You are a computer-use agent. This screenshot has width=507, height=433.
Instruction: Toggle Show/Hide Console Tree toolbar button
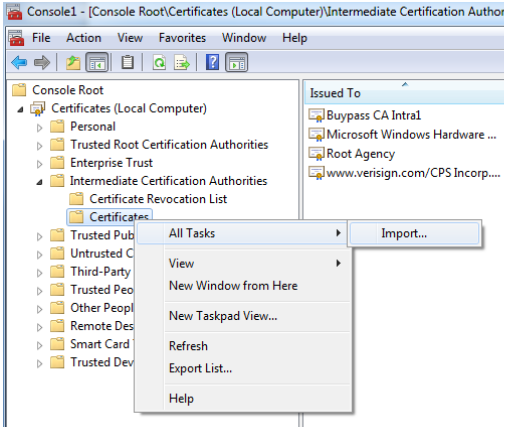97,62
